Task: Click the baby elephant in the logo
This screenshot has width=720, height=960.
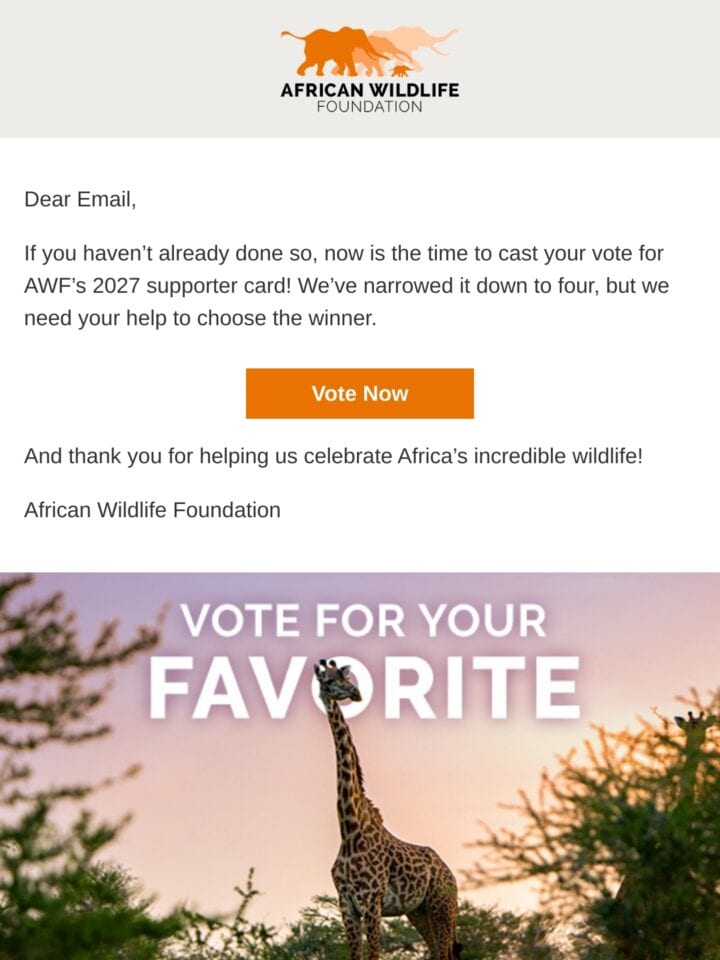Action: tap(402, 71)
